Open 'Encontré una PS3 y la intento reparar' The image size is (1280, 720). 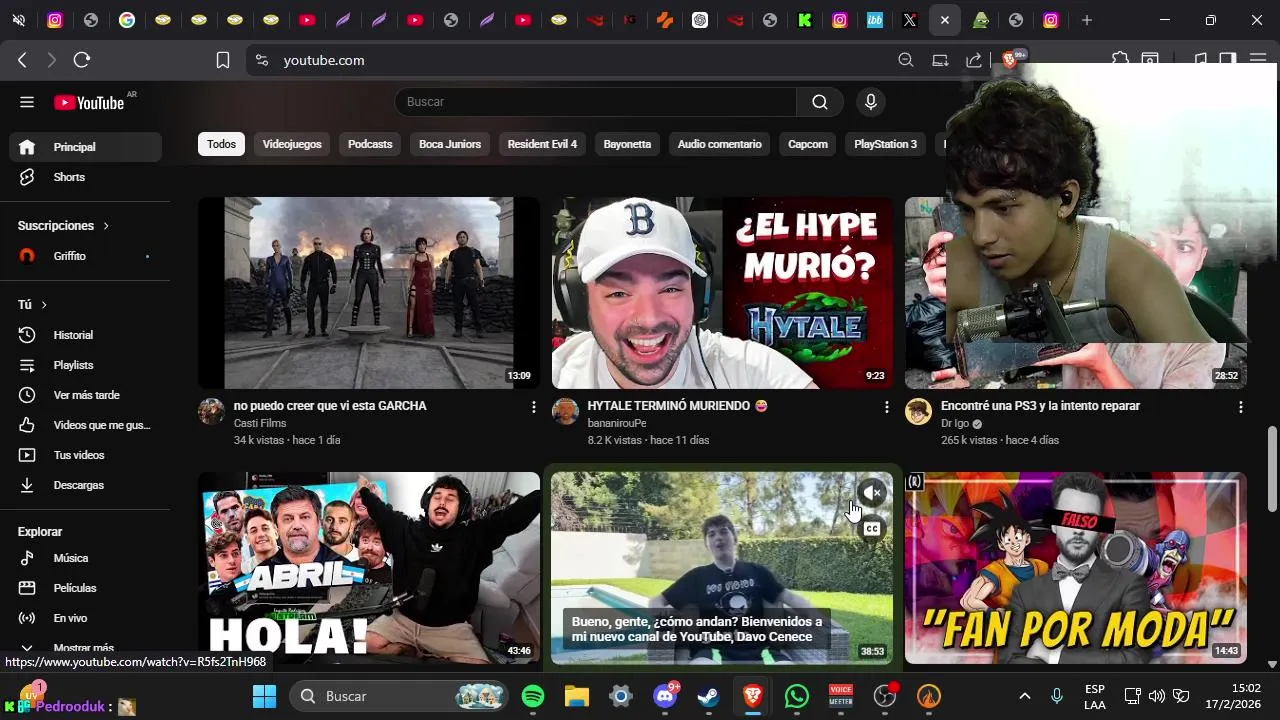(1040, 406)
